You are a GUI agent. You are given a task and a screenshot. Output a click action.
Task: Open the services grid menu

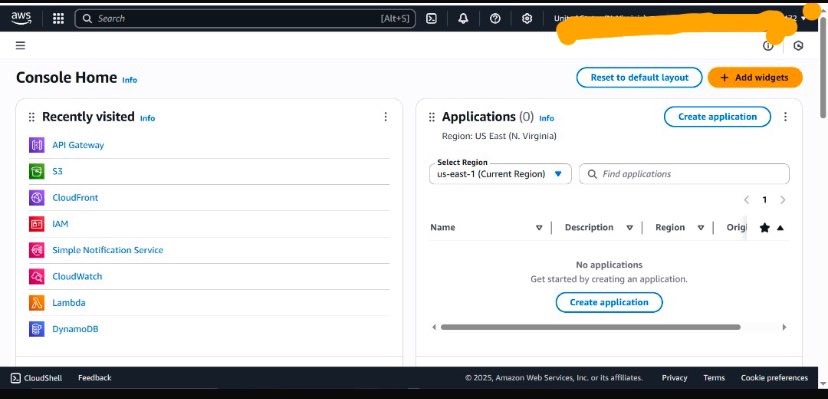[x=59, y=18]
